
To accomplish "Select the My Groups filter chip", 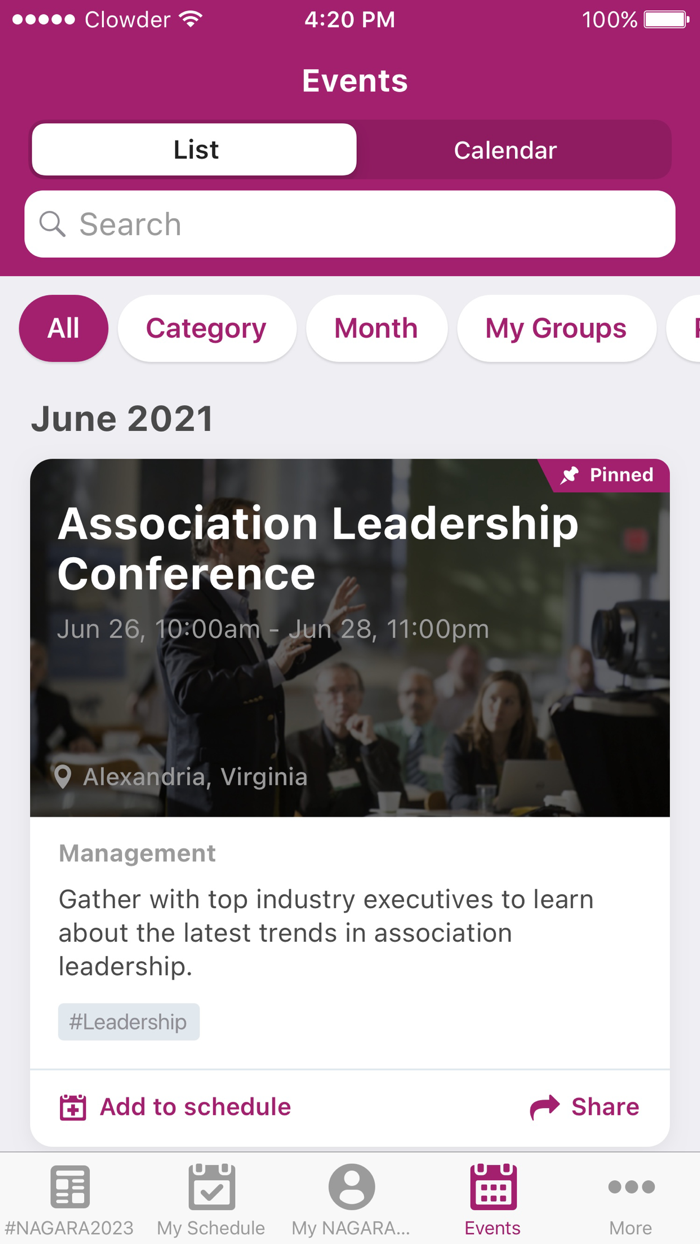I will tap(556, 328).
